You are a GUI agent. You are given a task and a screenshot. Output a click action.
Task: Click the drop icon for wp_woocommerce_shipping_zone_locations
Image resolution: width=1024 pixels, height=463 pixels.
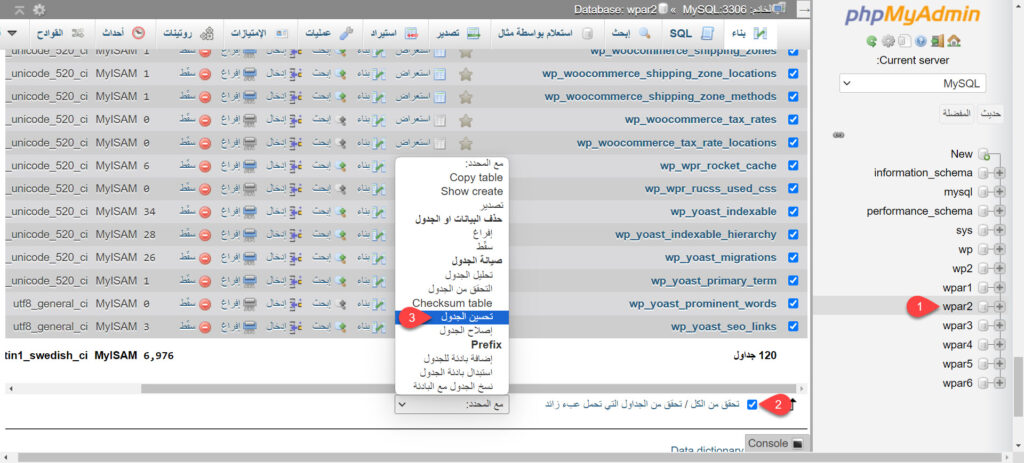204,74
